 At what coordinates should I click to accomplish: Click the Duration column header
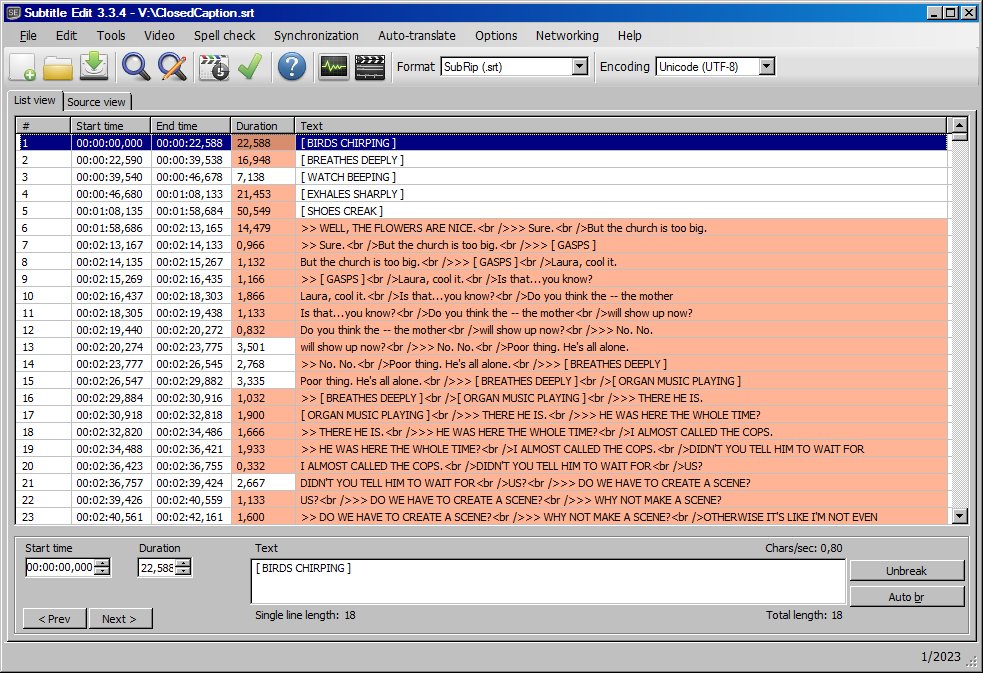click(x=263, y=126)
